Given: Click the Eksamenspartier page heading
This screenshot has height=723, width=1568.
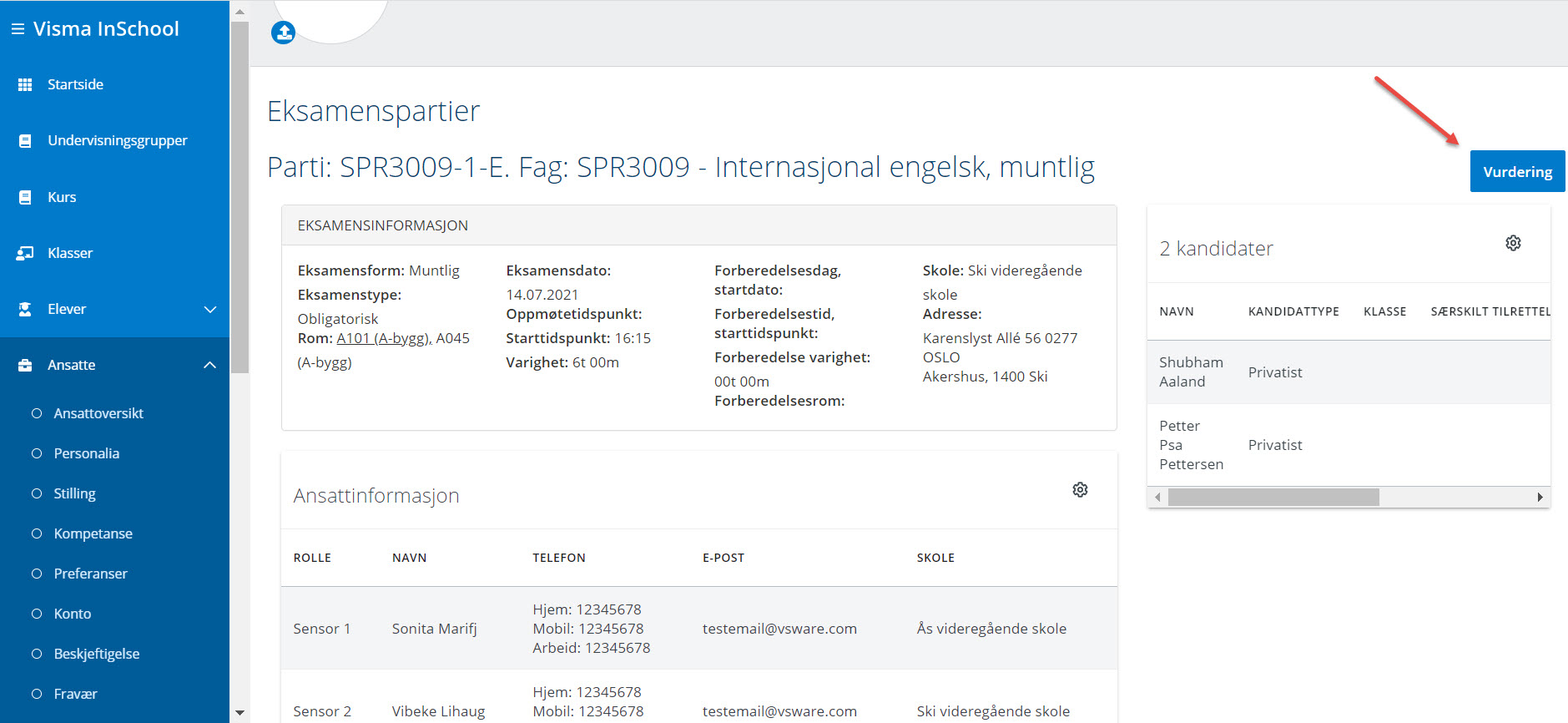Looking at the screenshot, I should [x=374, y=111].
